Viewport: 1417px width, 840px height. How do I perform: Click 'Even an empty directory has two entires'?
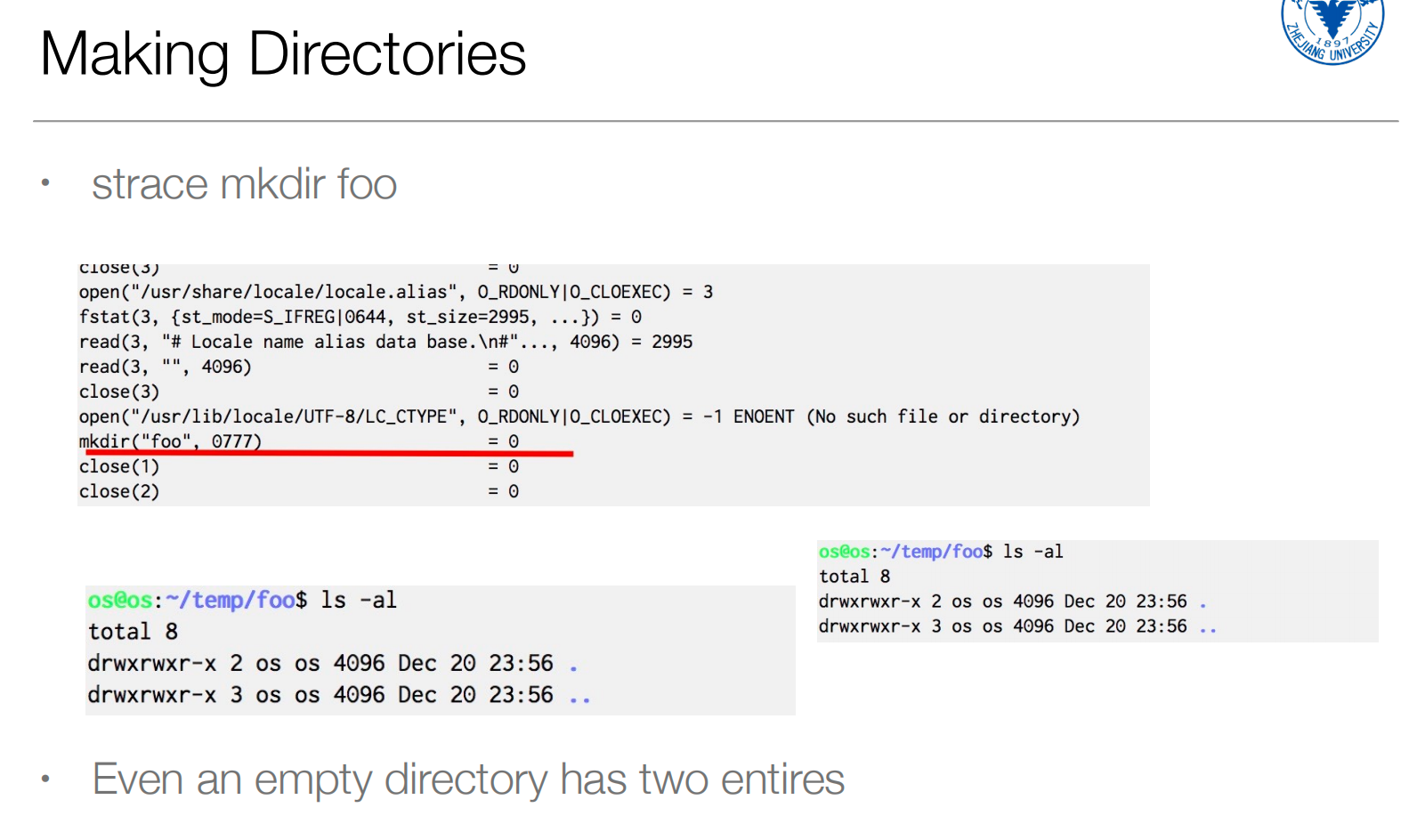(x=468, y=780)
